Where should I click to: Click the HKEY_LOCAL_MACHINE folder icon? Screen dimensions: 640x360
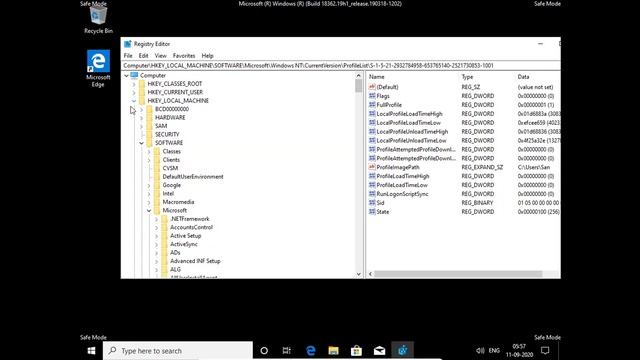pos(142,101)
